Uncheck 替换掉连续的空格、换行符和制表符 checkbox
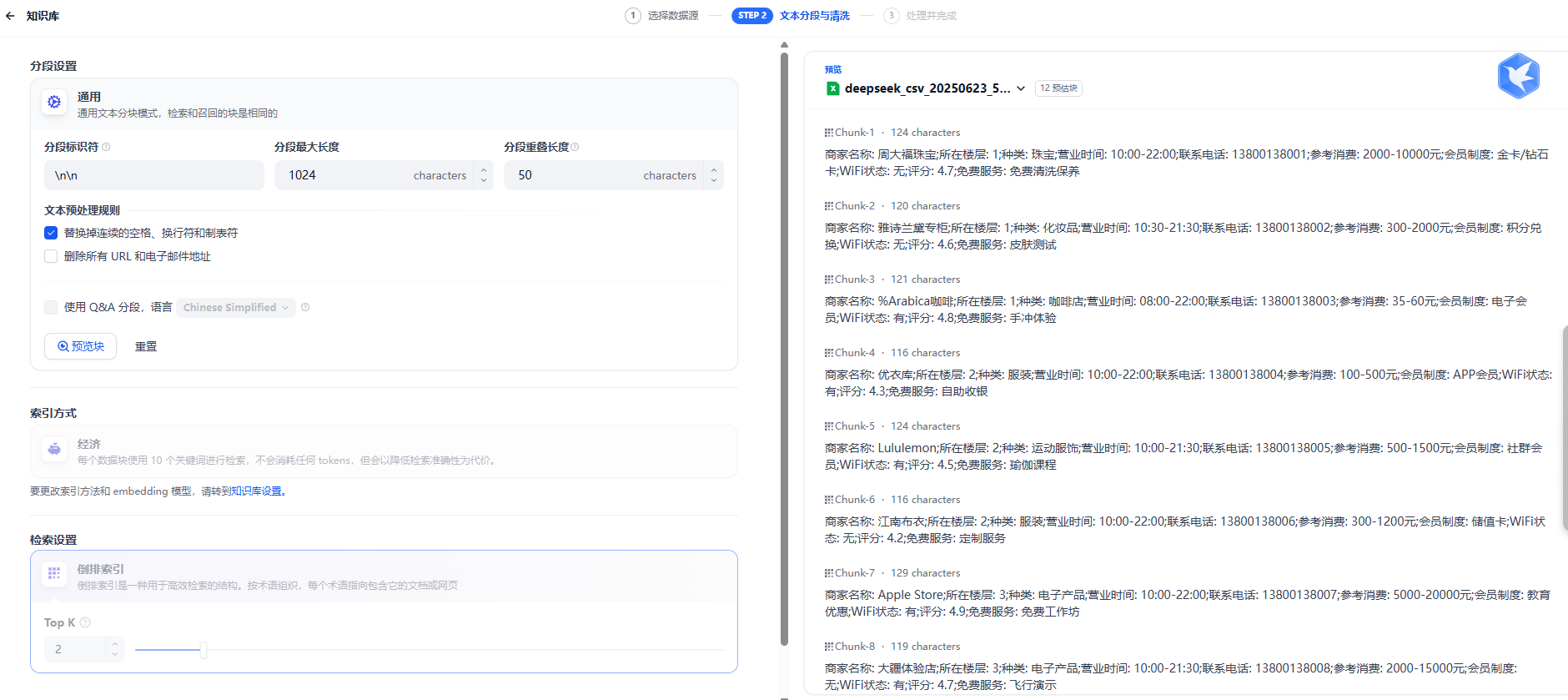The height and width of the screenshot is (700, 1568). click(51, 233)
